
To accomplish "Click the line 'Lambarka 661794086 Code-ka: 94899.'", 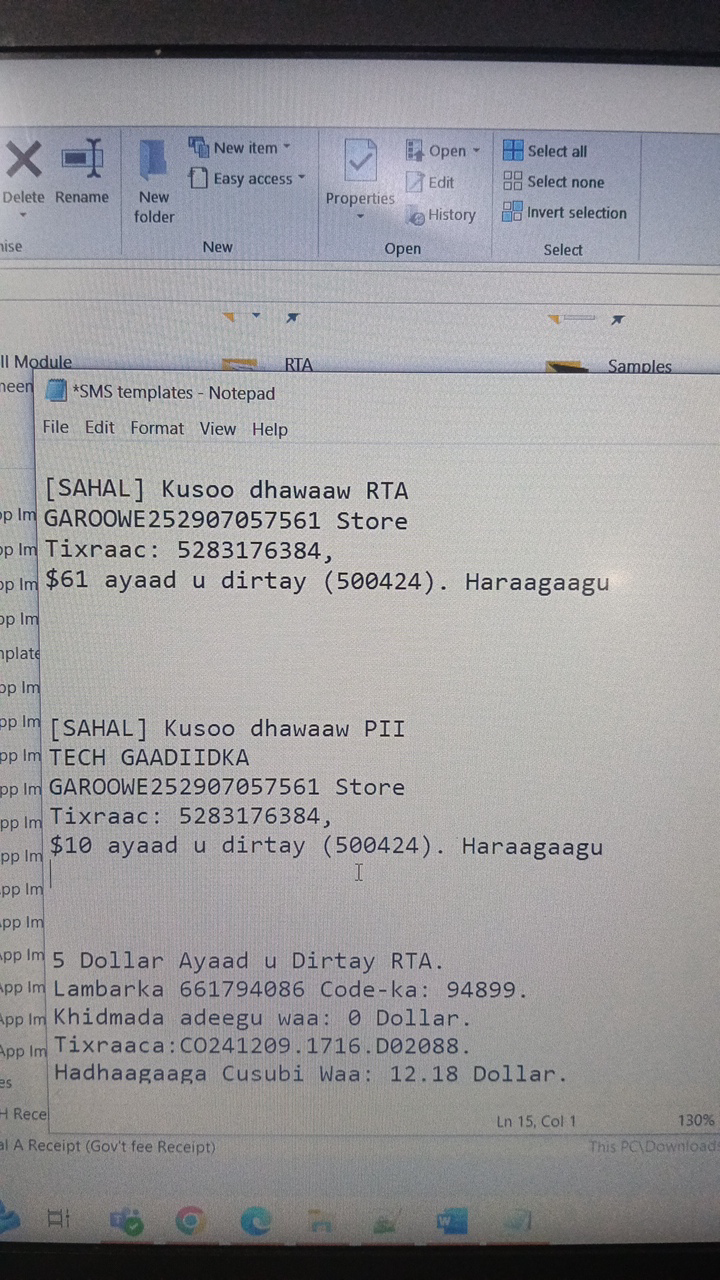I will 290,990.
